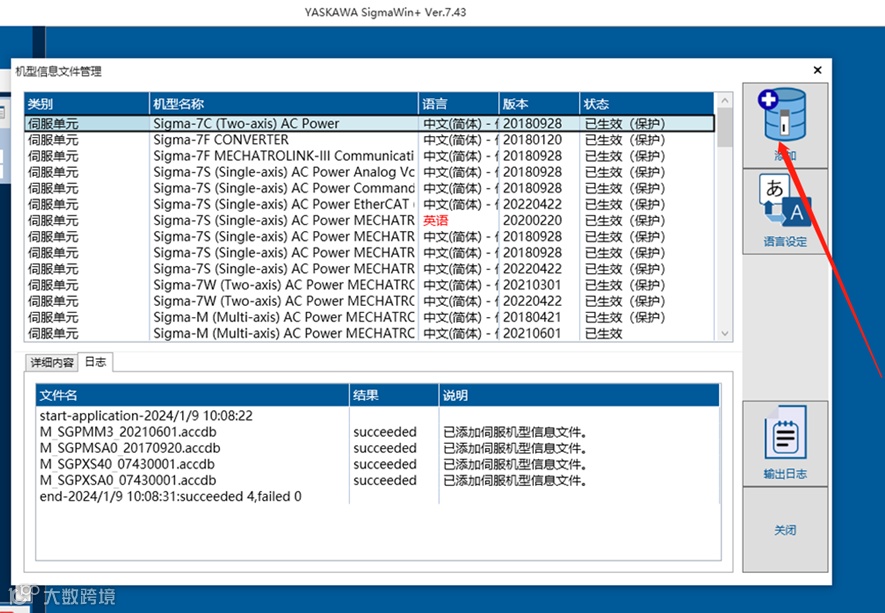This screenshot has height=613, width=885.
Task: Click log entry M_SGPXSA0_07430001.accdb
Action: 128,480
